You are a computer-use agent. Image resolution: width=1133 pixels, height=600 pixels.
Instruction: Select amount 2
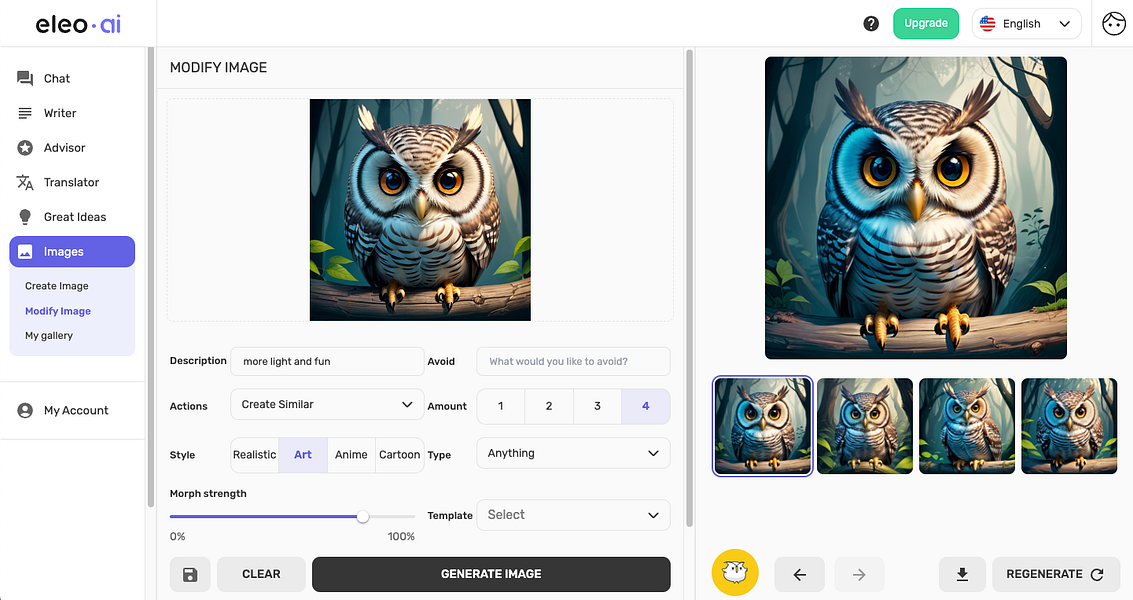[549, 406]
